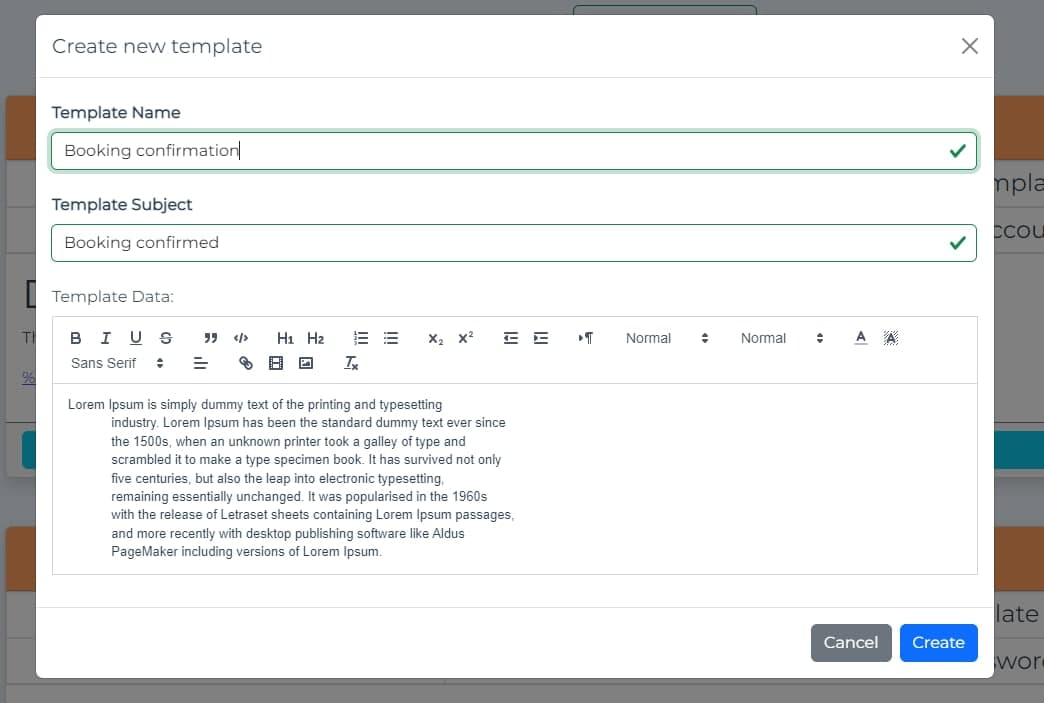Screen dimensions: 1044x703
Task: Click the Template Subject input field
Action: point(400,242)
